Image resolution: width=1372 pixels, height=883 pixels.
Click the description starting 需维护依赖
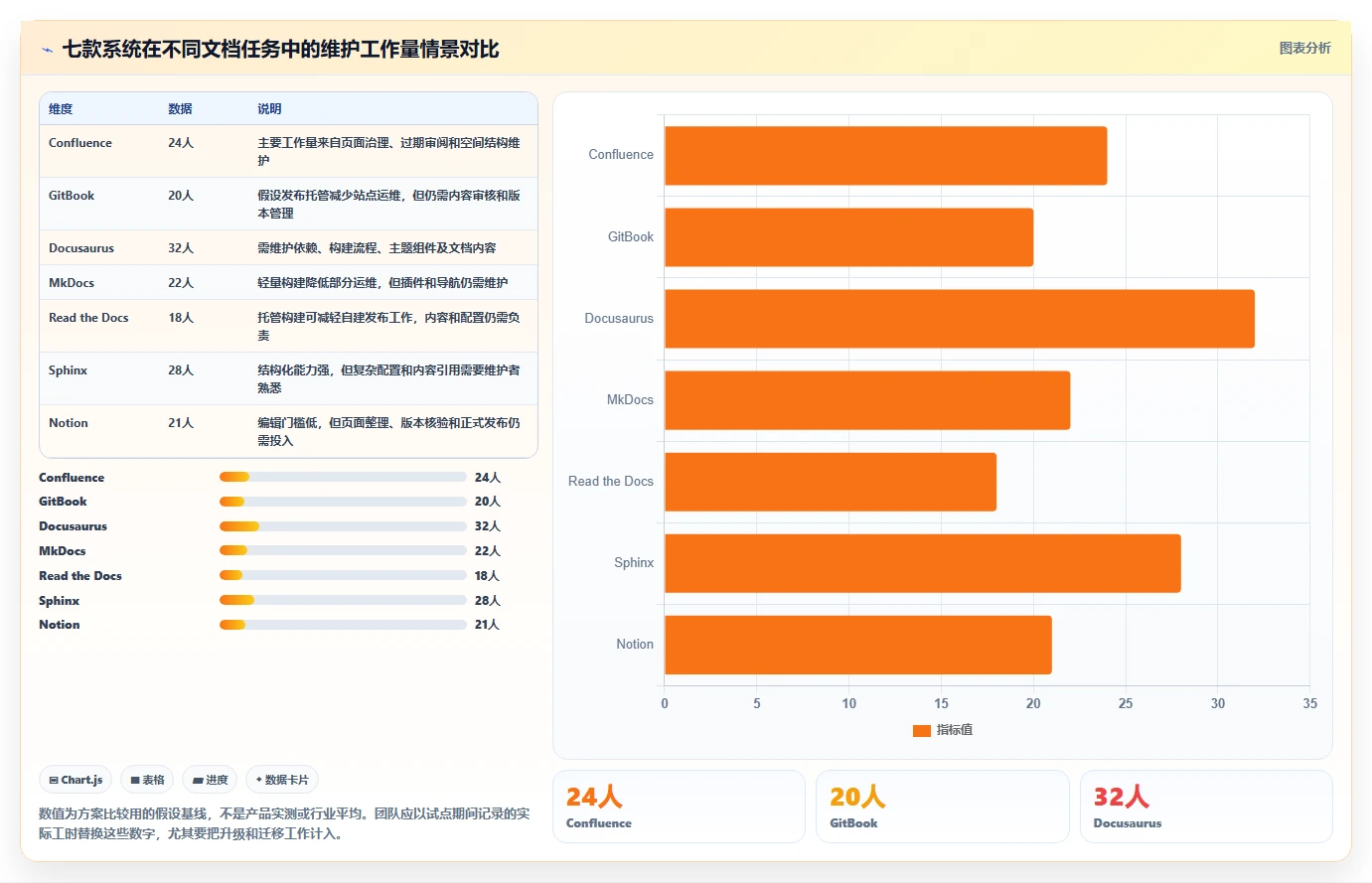[x=377, y=248]
